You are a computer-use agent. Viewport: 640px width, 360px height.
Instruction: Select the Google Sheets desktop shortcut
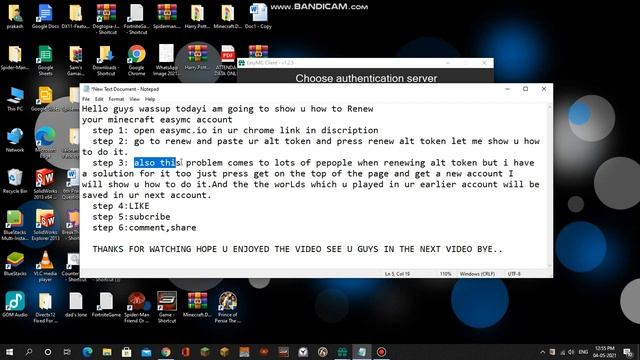[45, 61]
